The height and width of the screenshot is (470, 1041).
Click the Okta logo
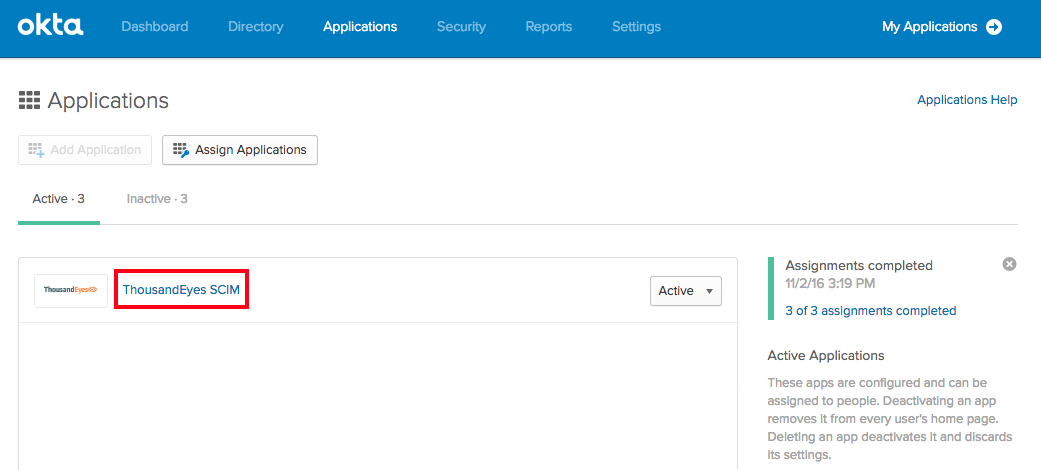coord(50,27)
